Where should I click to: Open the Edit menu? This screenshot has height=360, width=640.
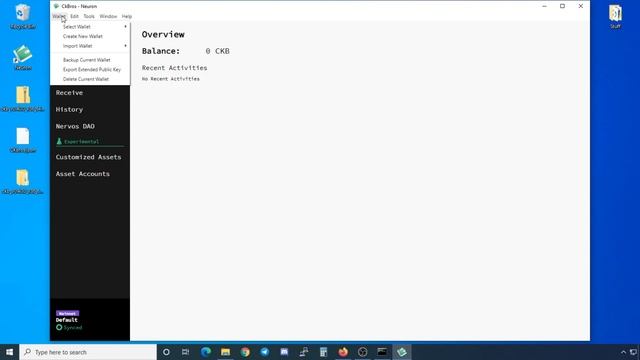point(74,16)
